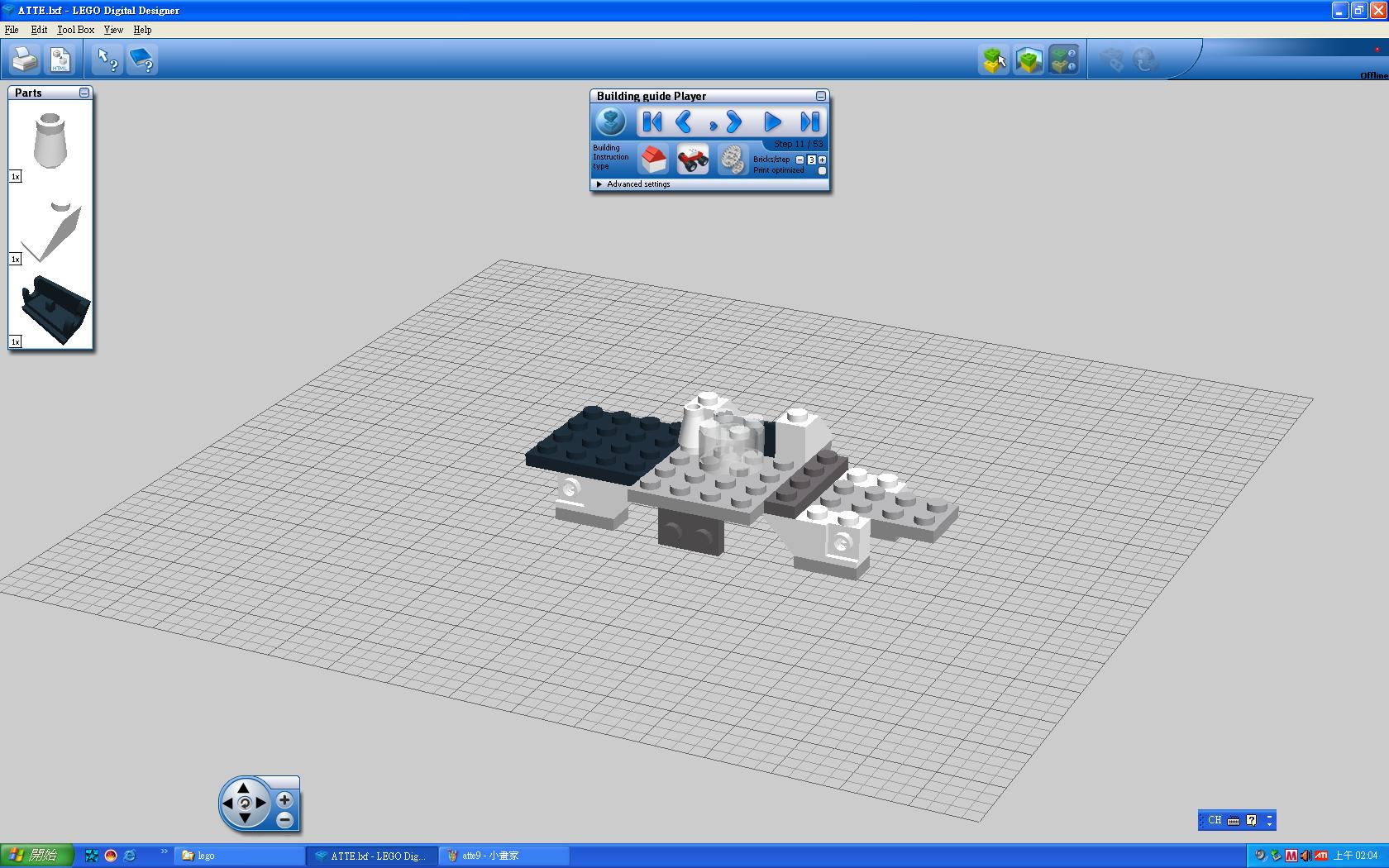Image resolution: width=1389 pixels, height=868 pixels.
Task: Switch to Build mode
Action: (x=994, y=60)
